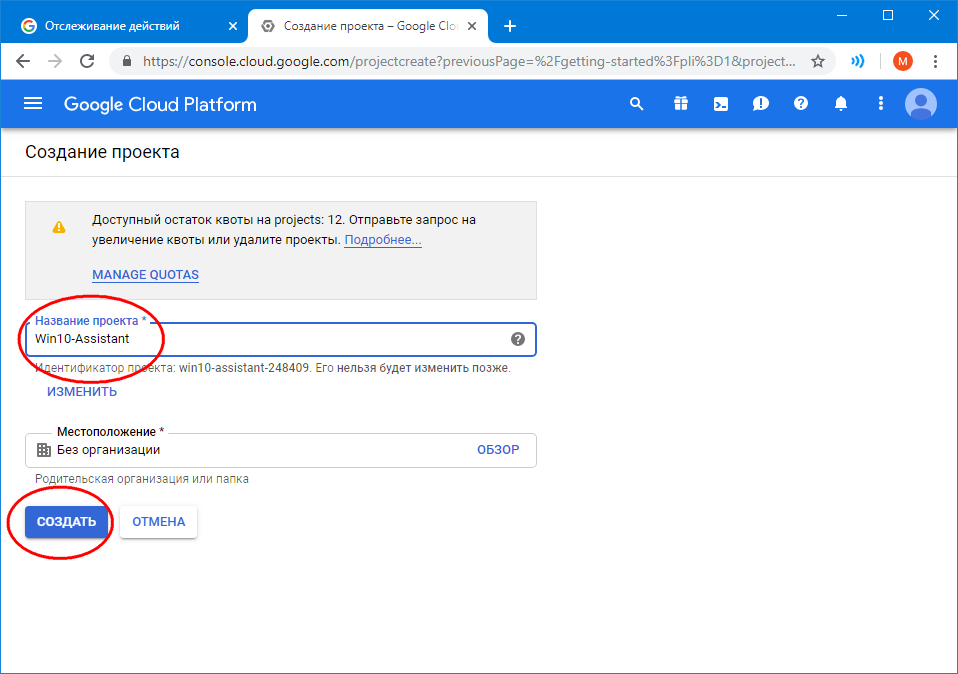Click the browser forward arrow
This screenshot has width=958, height=674.
(x=55, y=61)
